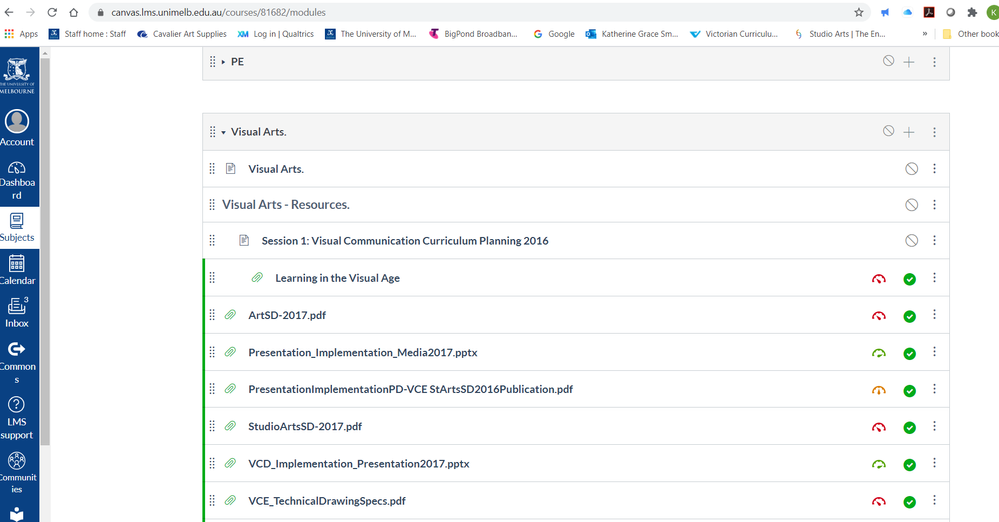Open the Inbox in sidebar
Viewport: 999px width, 522px height.
17,312
